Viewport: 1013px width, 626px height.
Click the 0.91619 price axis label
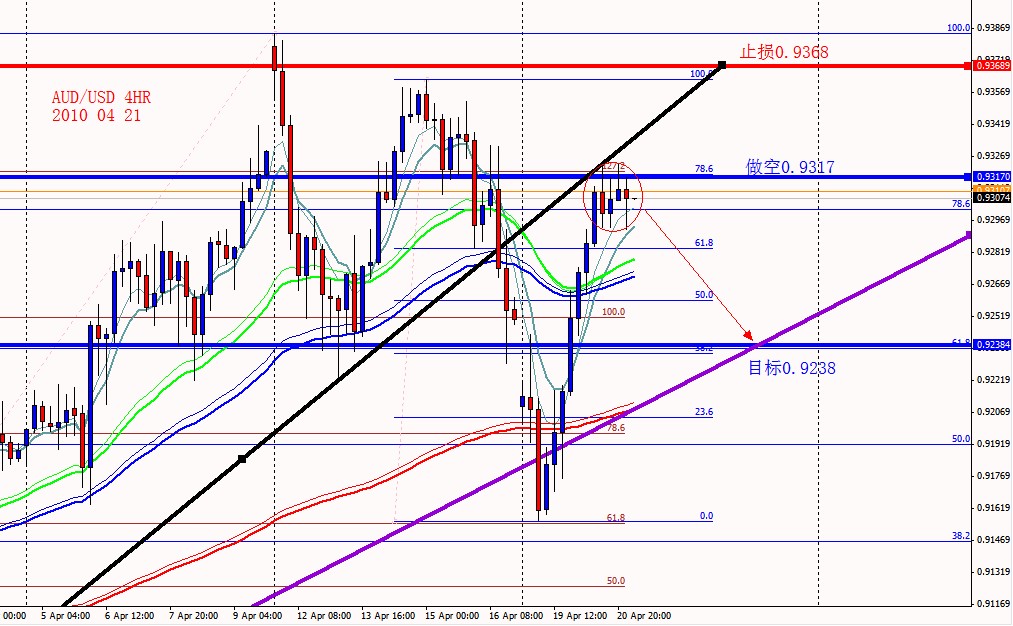coord(993,508)
